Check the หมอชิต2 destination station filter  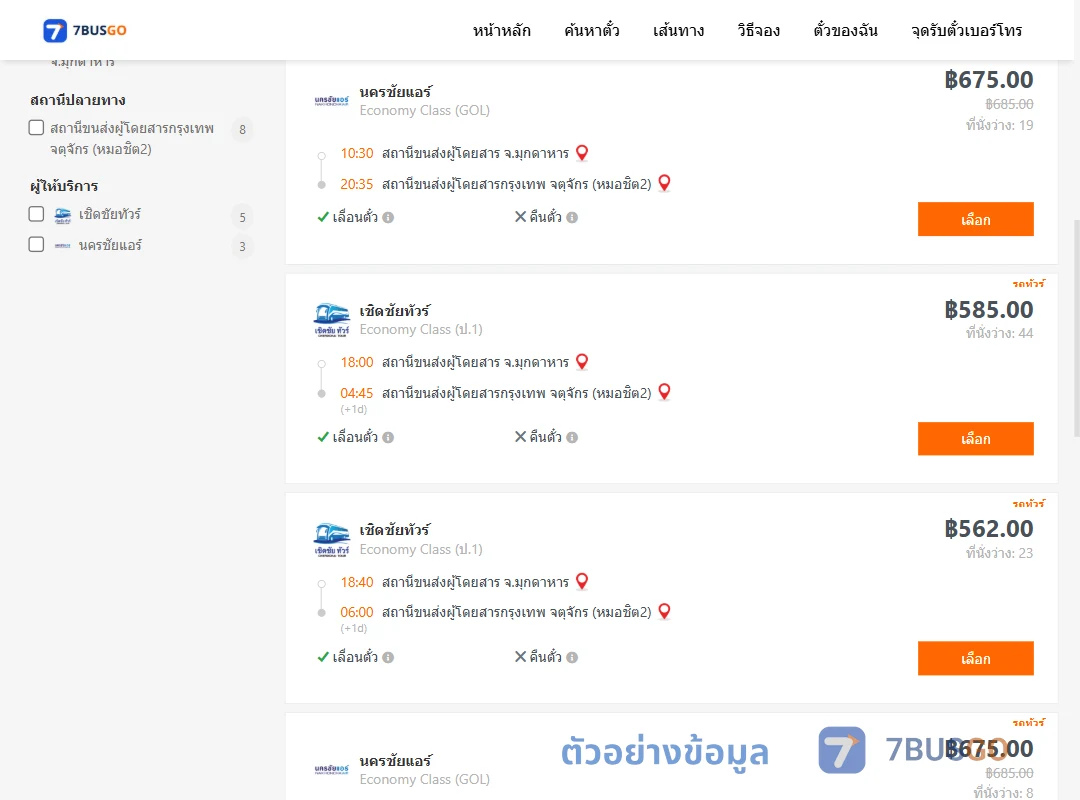coord(37,127)
